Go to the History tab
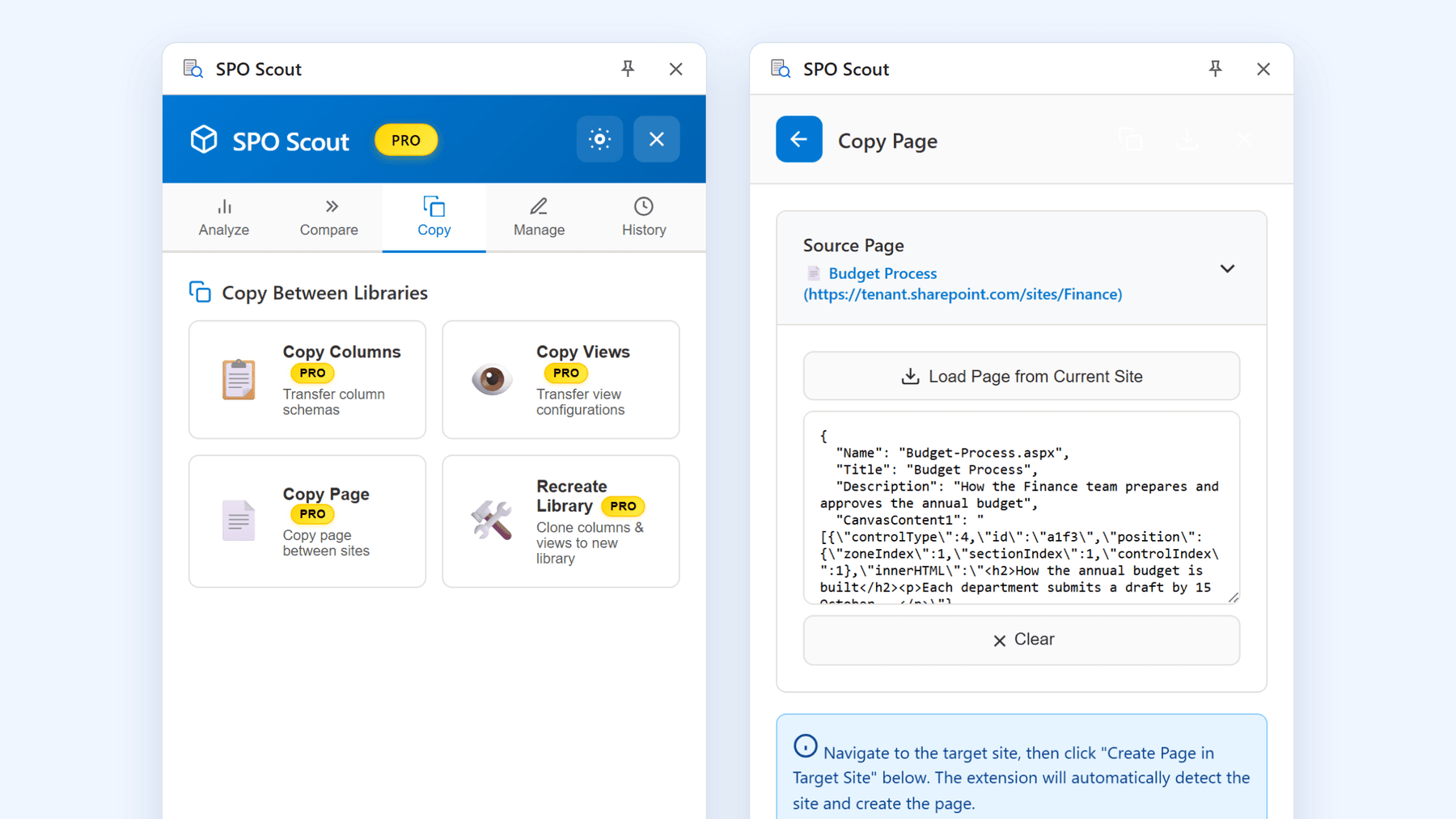This screenshot has height=819, width=1456. pos(644,217)
